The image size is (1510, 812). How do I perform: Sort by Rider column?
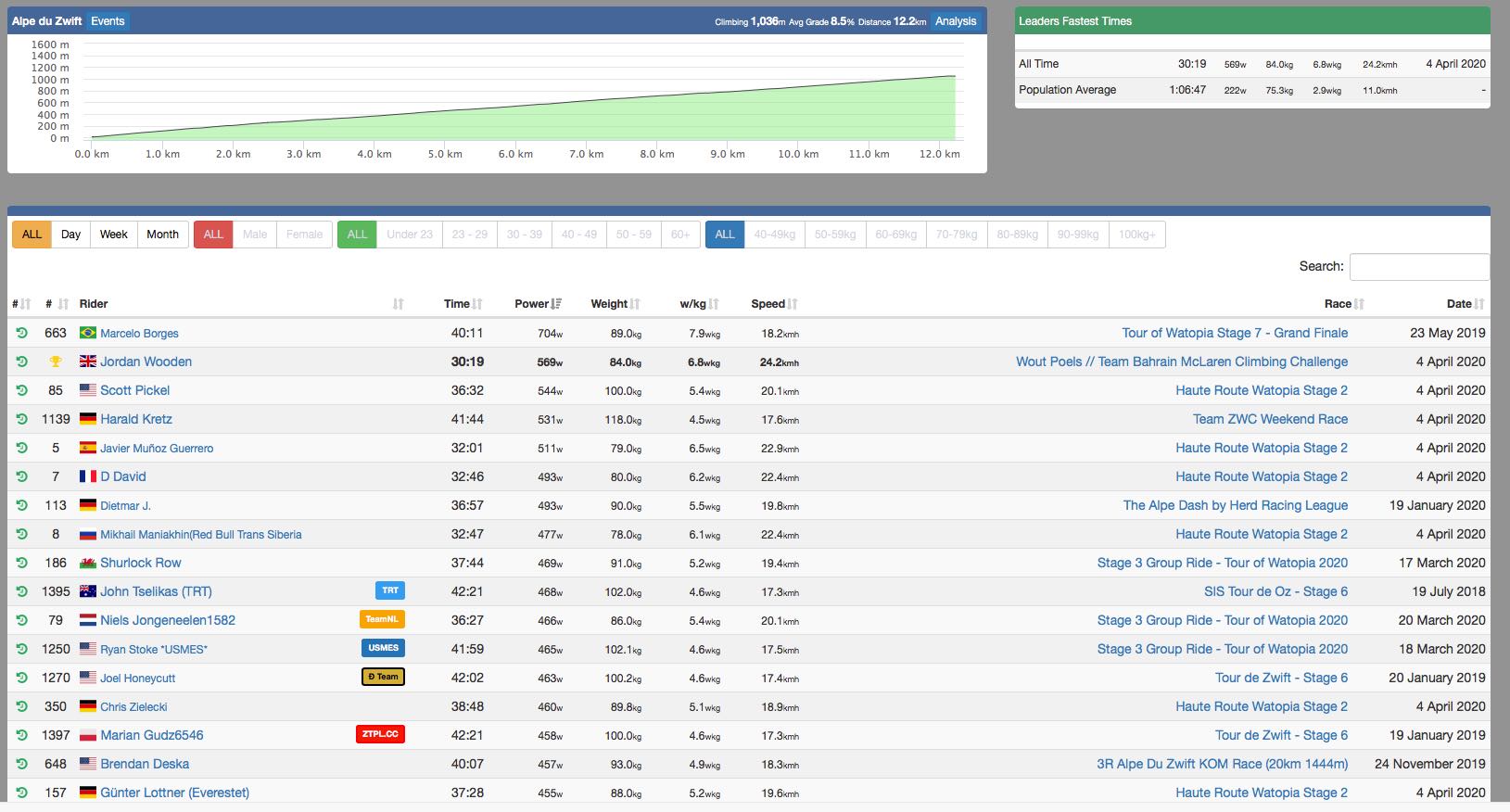(241, 304)
